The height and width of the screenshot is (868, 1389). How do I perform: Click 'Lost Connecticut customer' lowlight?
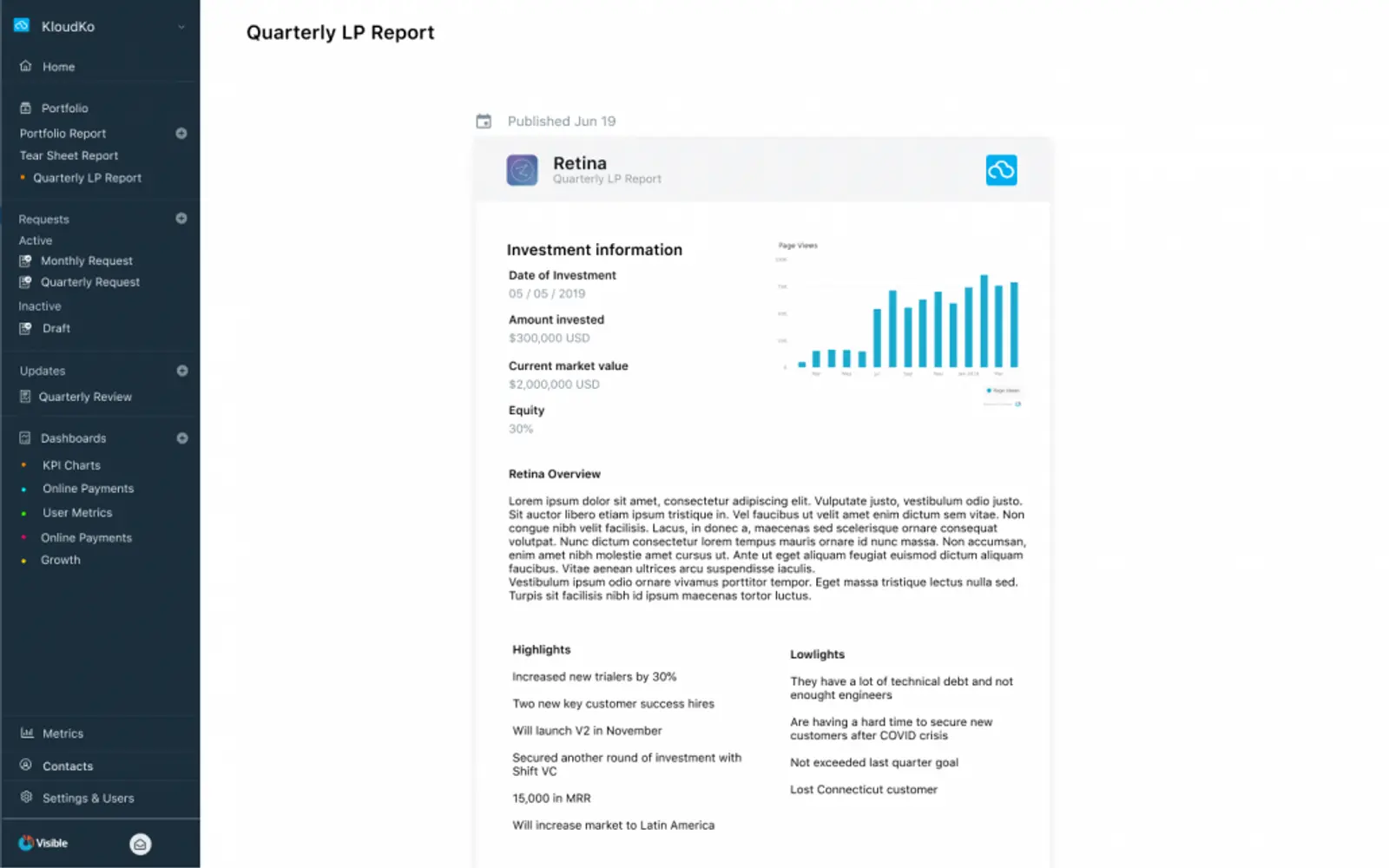[x=864, y=789]
